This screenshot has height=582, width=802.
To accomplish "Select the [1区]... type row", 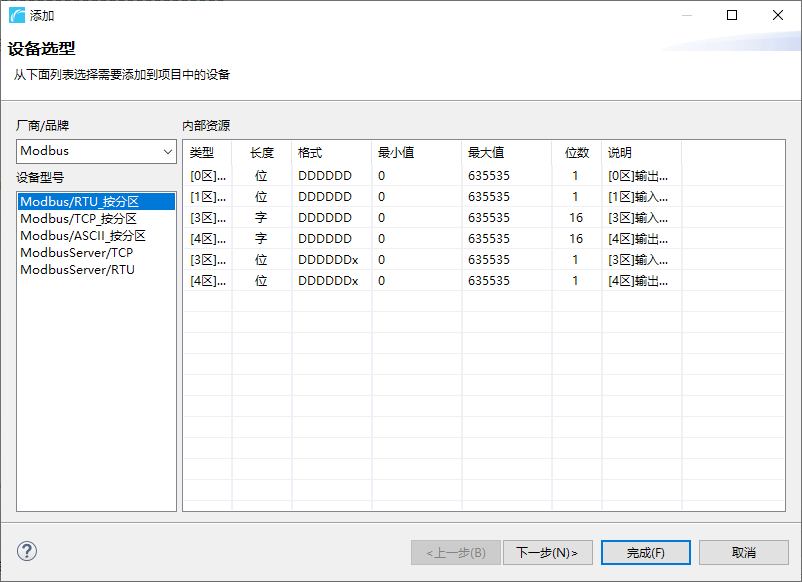I will click(x=483, y=196).
